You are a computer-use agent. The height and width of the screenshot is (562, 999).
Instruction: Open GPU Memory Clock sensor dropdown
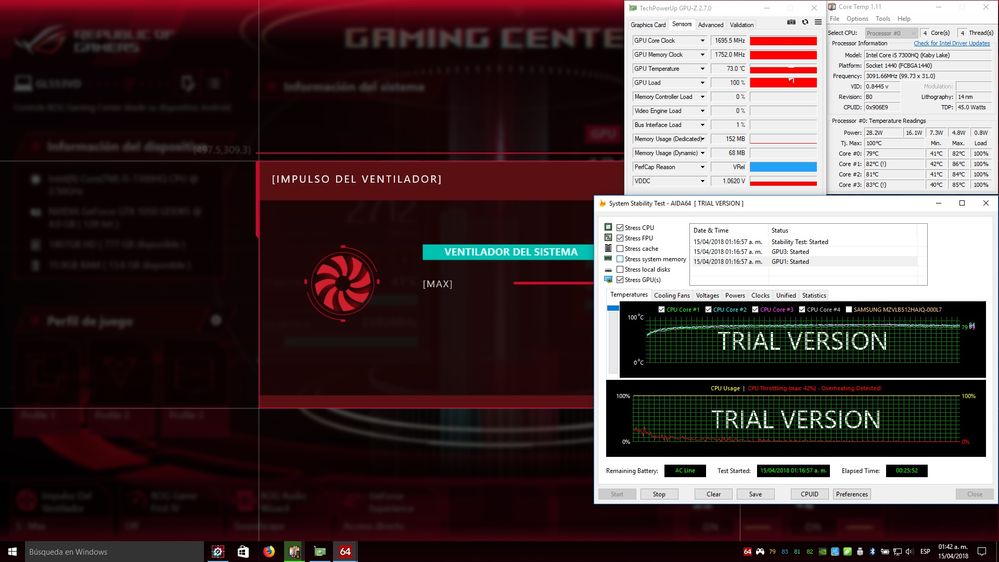point(702,55)
